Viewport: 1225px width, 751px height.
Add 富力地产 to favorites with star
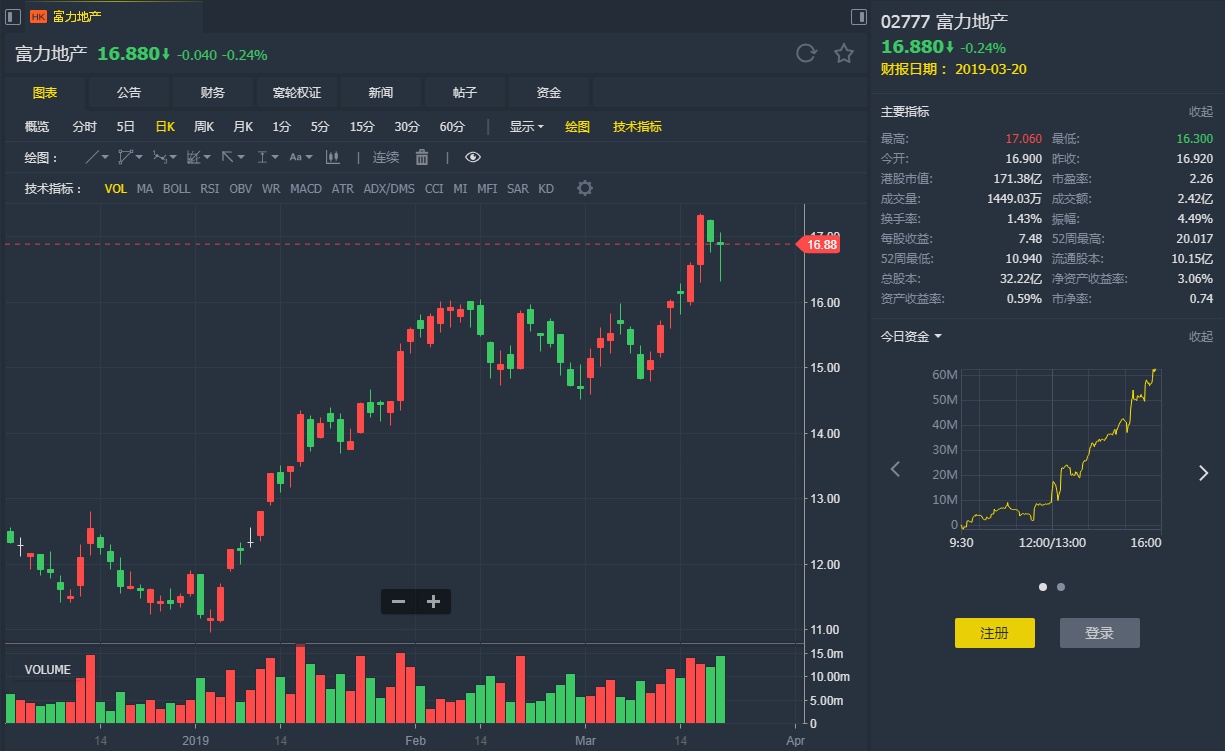(844, 54)
